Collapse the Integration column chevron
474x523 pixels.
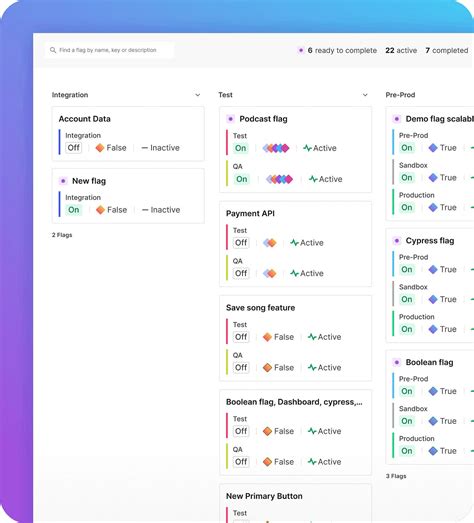click(x=197, y=95)
